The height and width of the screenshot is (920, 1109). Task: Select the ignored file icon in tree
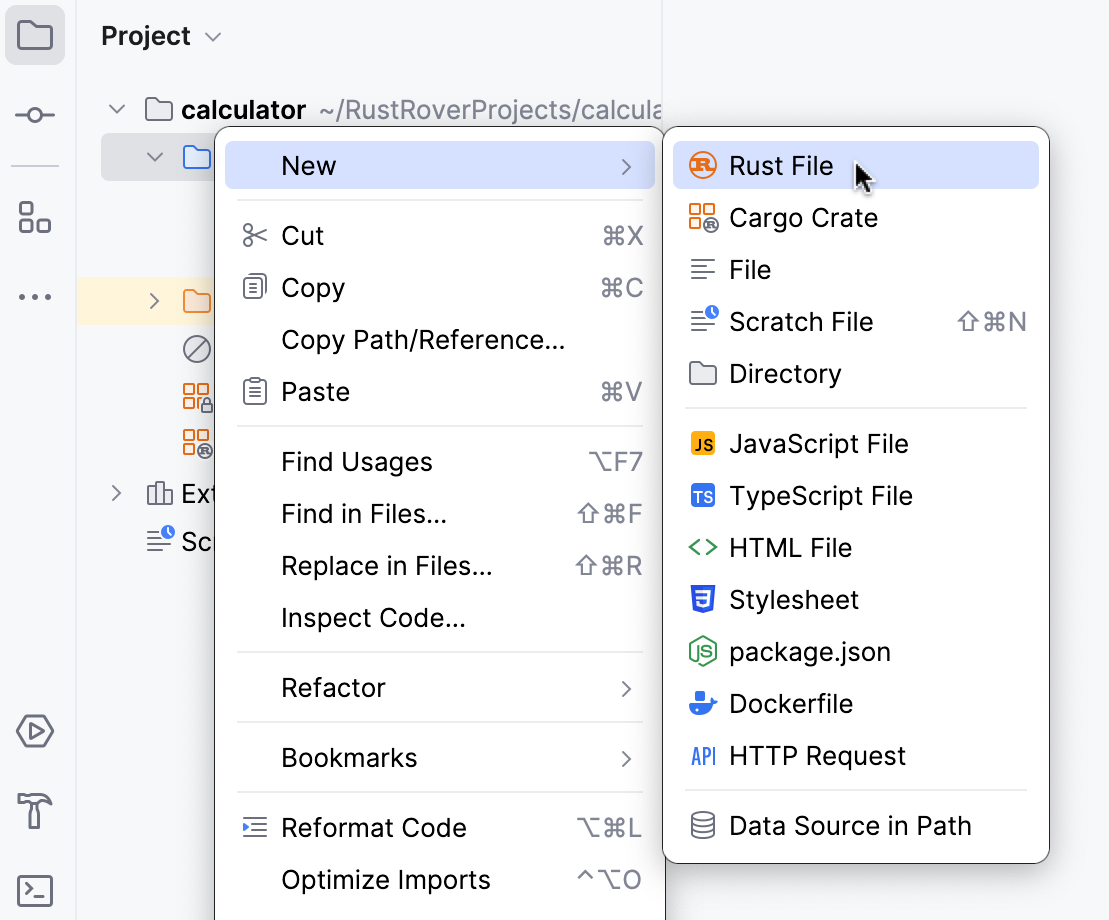(x=197, y=349)
